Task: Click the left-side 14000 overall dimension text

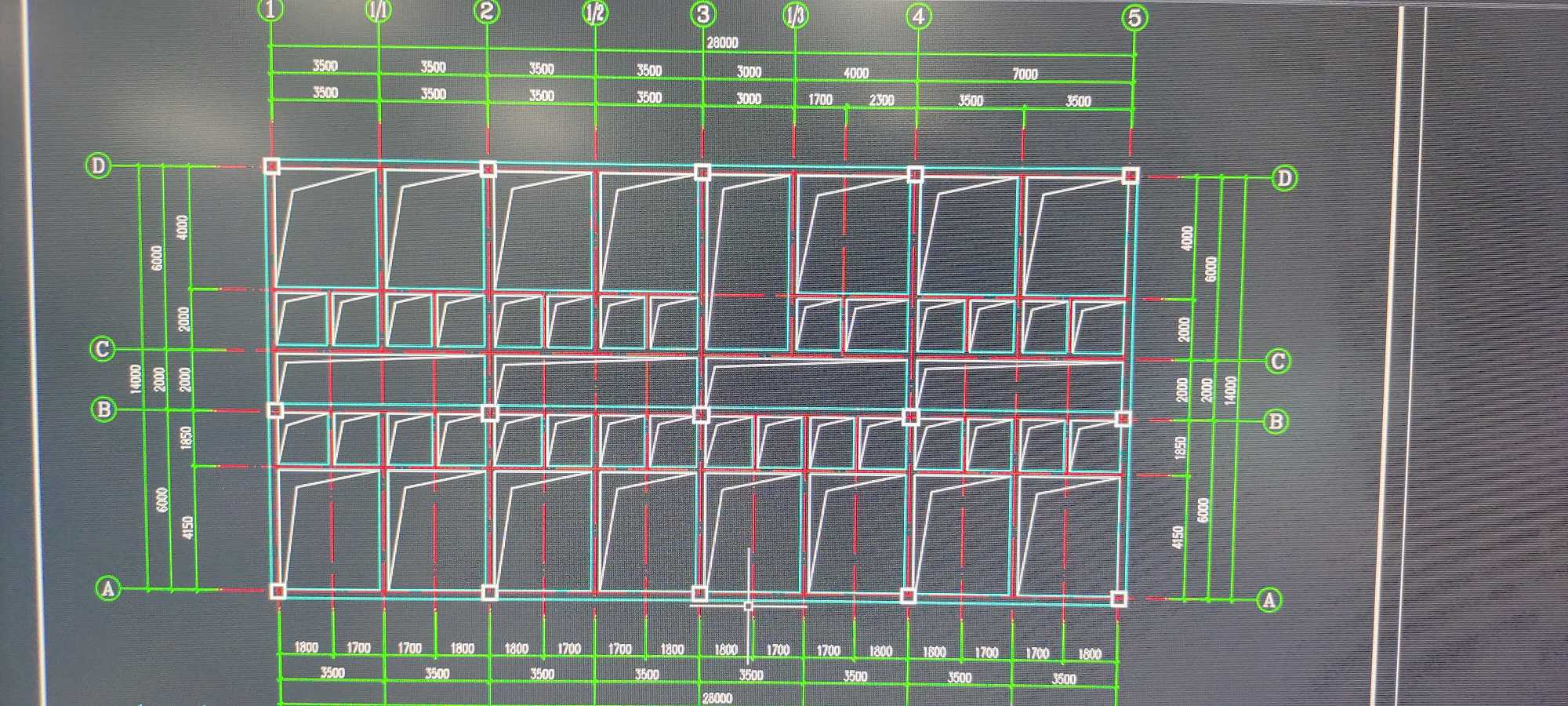Action: (x=136, y=380)
